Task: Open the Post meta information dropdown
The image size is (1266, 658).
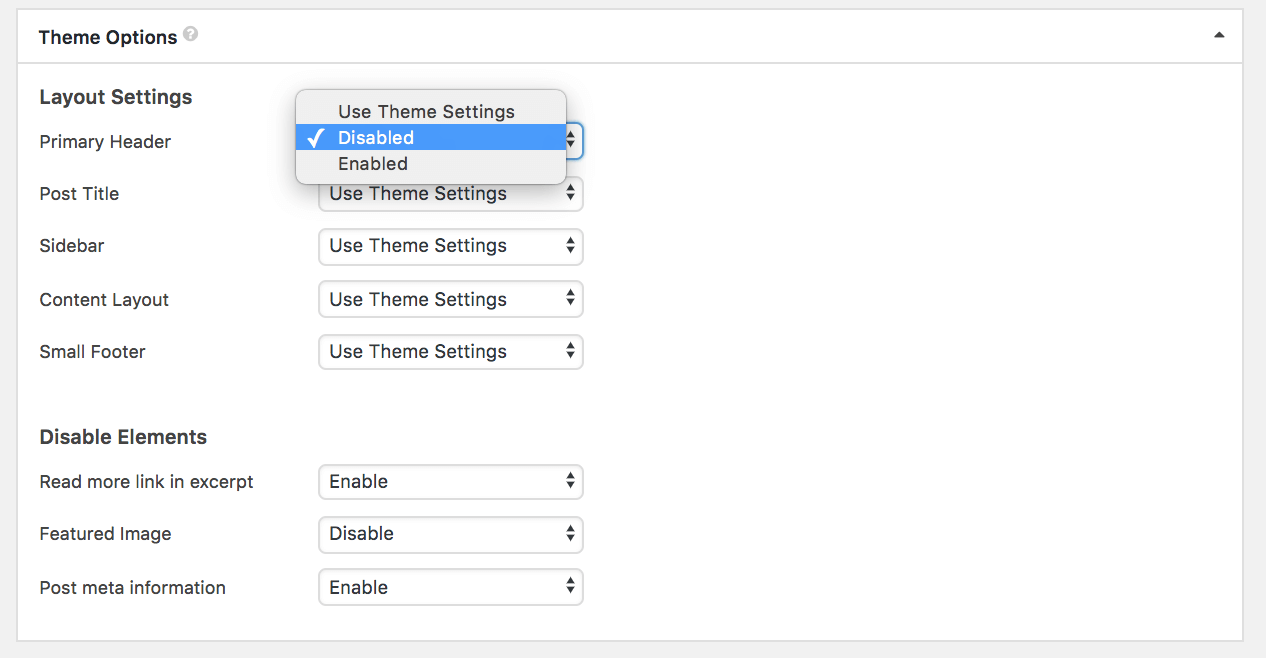Action: pos(451,587)
